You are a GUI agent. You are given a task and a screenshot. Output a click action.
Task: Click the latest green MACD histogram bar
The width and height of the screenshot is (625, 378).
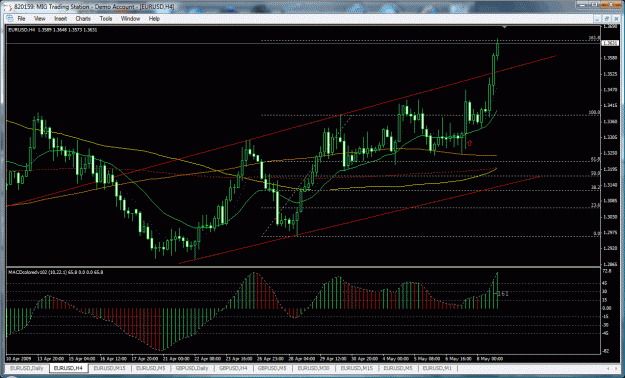click(497, 291)
